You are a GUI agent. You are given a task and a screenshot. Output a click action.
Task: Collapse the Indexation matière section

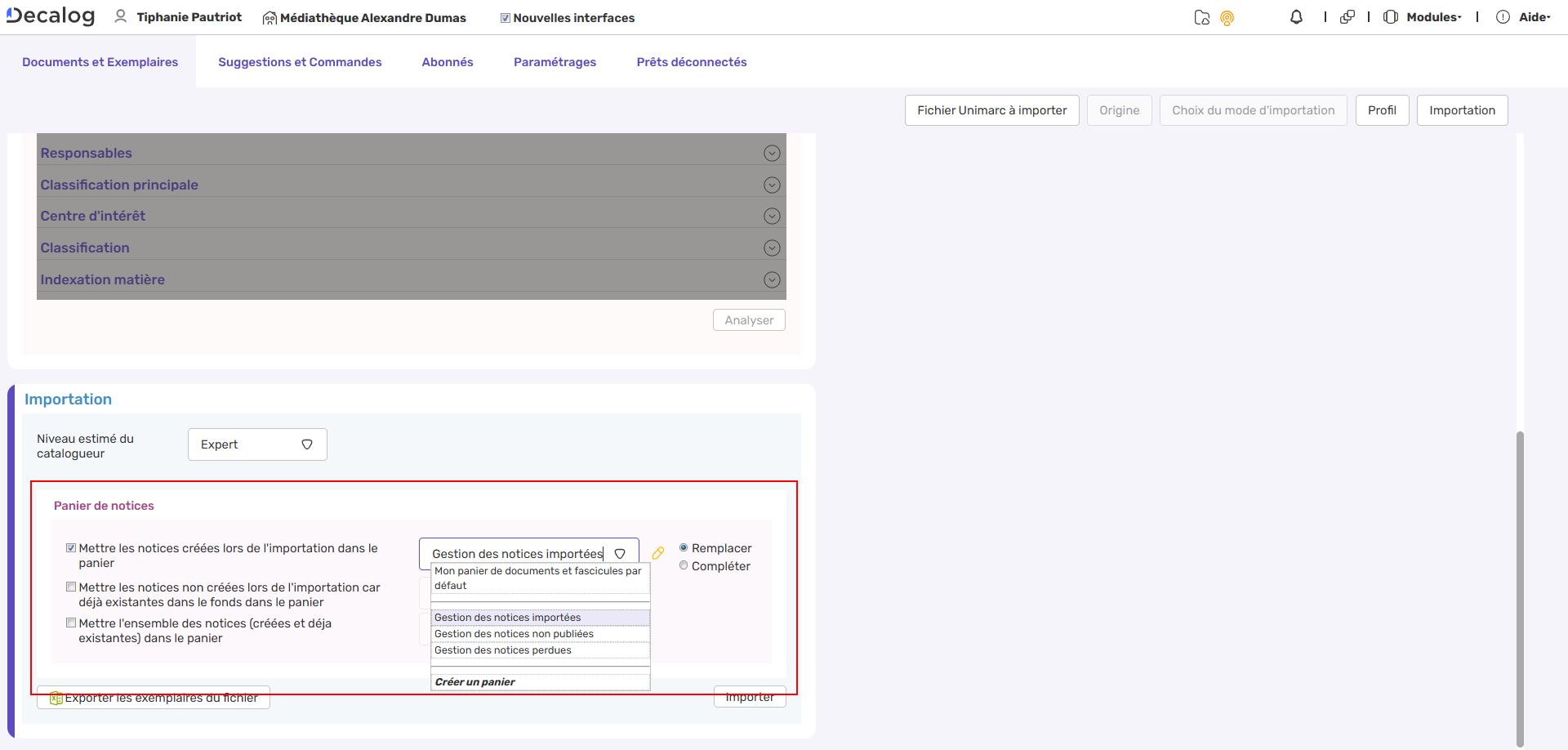pyautogui.click(x=772, y=279)
